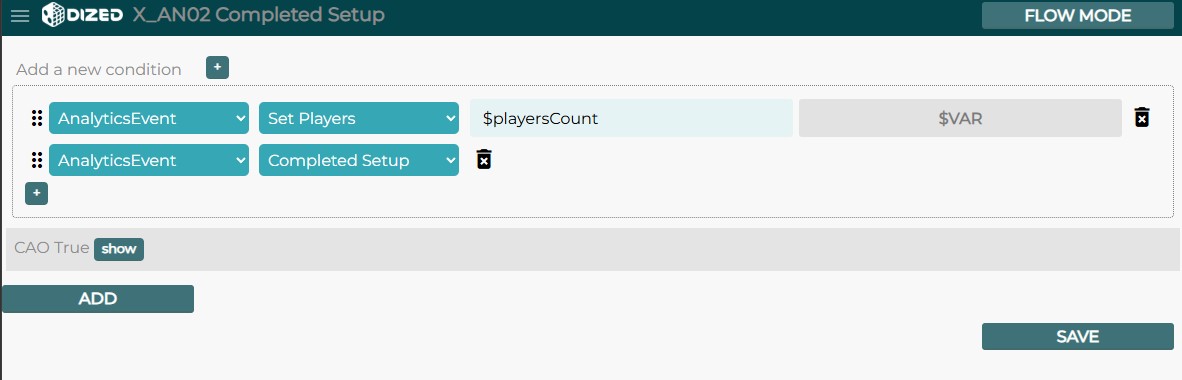
Task: Grab drag handle of Completed Setup row
Action: (37, 161)
